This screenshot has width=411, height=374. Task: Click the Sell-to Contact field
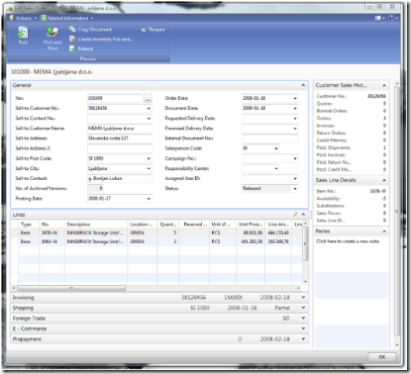coord(119,178)
